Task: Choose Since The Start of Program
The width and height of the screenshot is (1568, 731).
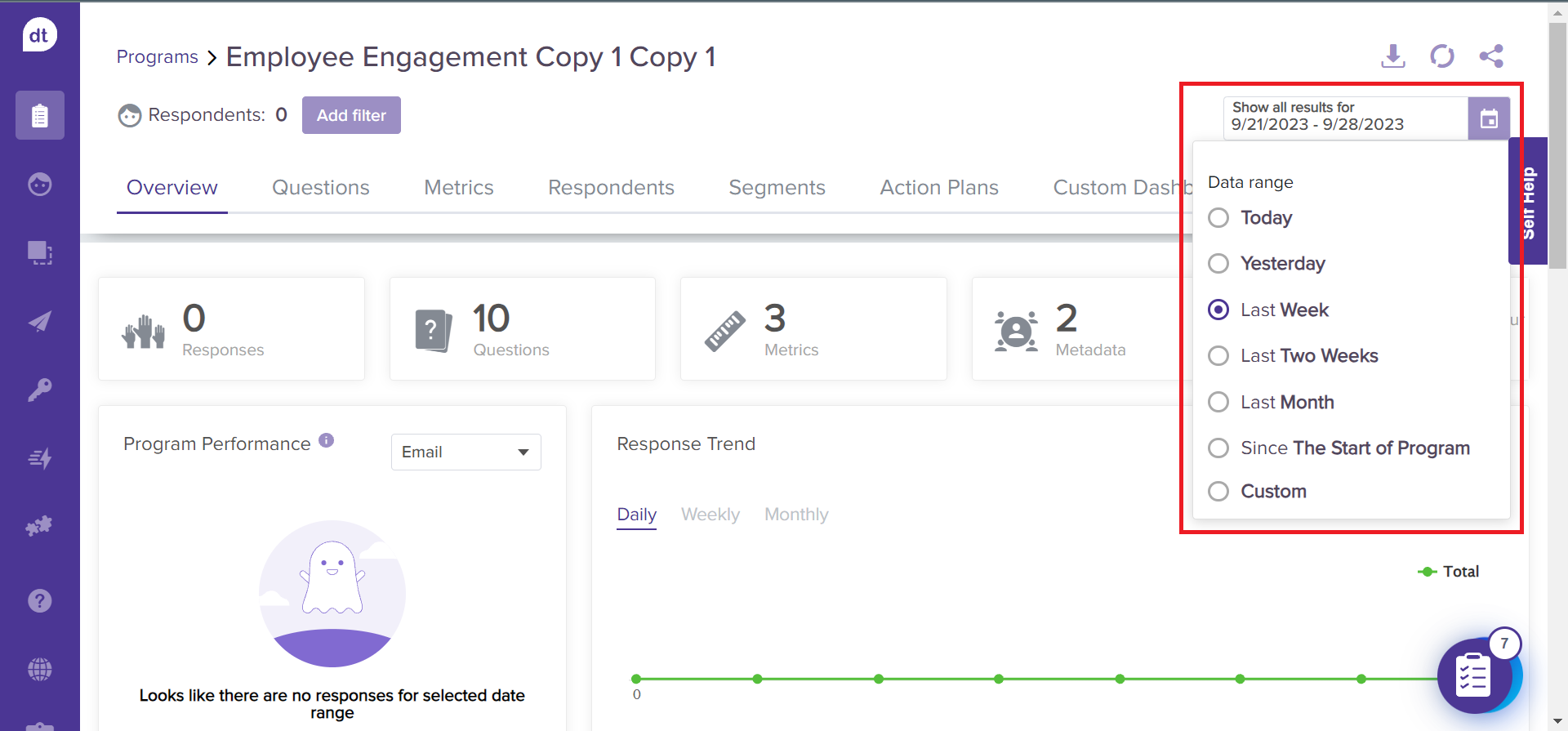Action: pyautogui.click(x=1218, y=448)
